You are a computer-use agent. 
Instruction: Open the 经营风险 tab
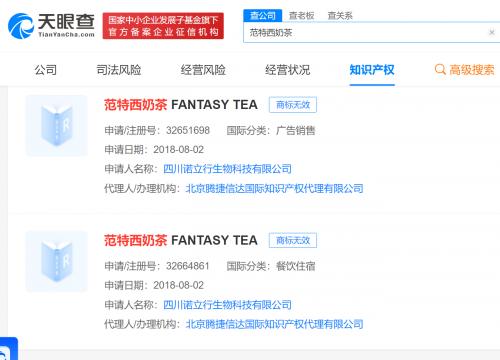[203, 70]
